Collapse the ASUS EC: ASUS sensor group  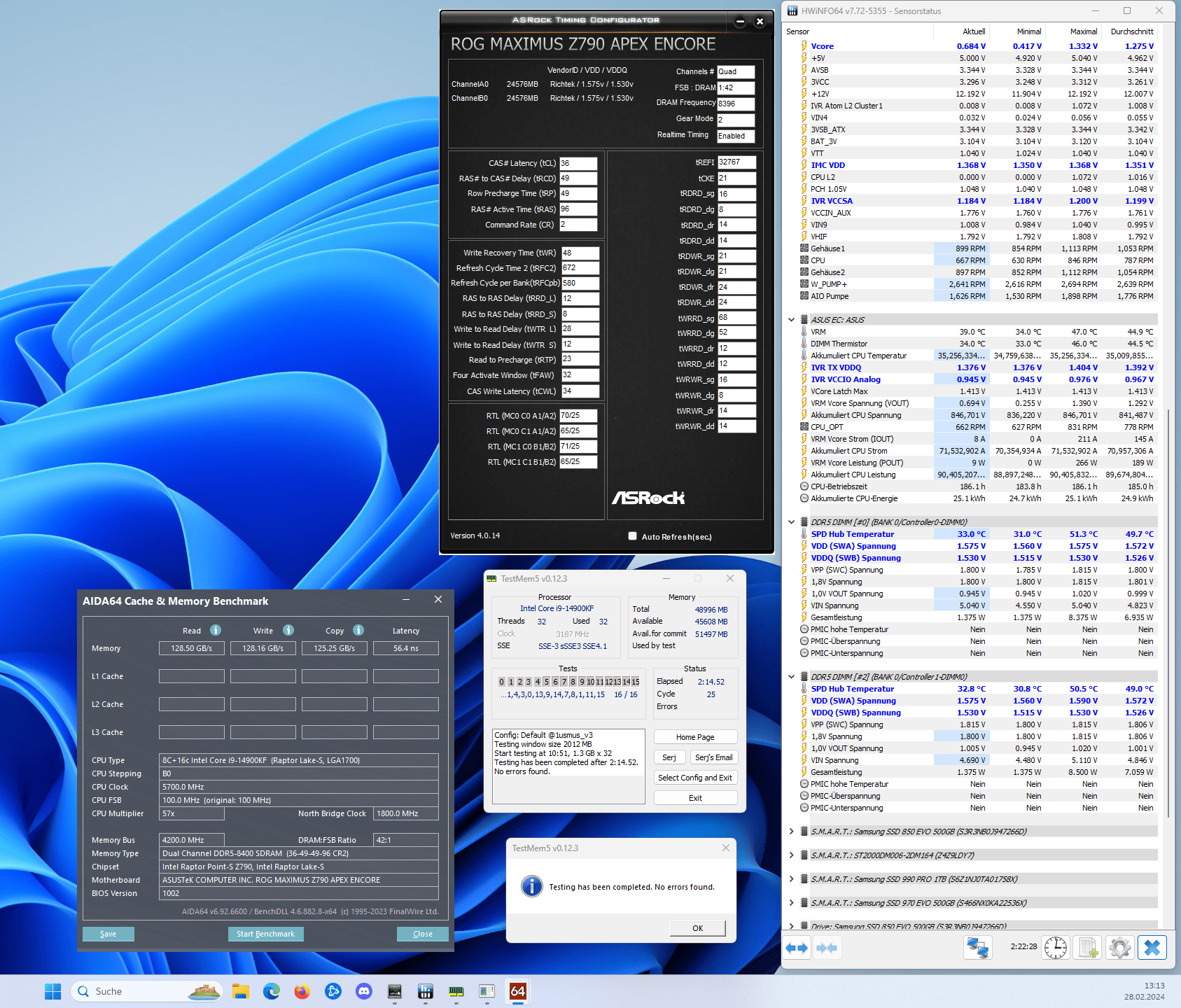pyautogui.click(x=792, y=320)
